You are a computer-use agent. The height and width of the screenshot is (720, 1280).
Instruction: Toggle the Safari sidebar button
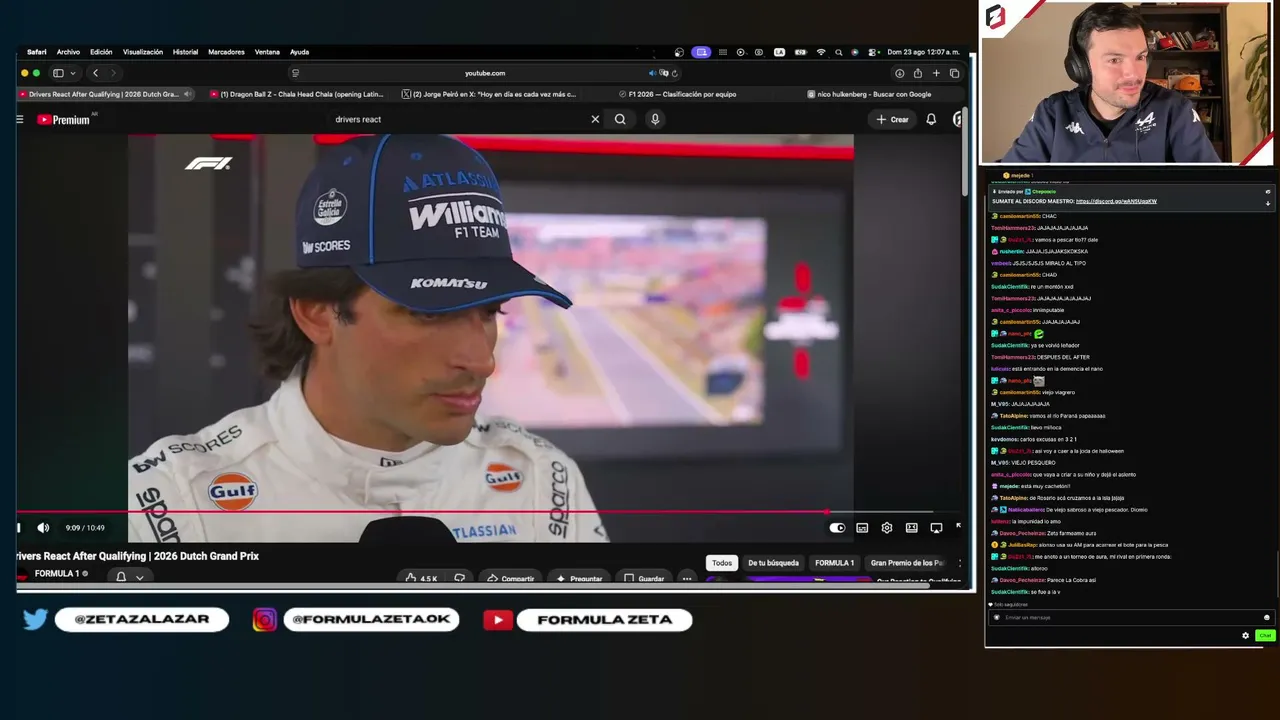[58, 73]
